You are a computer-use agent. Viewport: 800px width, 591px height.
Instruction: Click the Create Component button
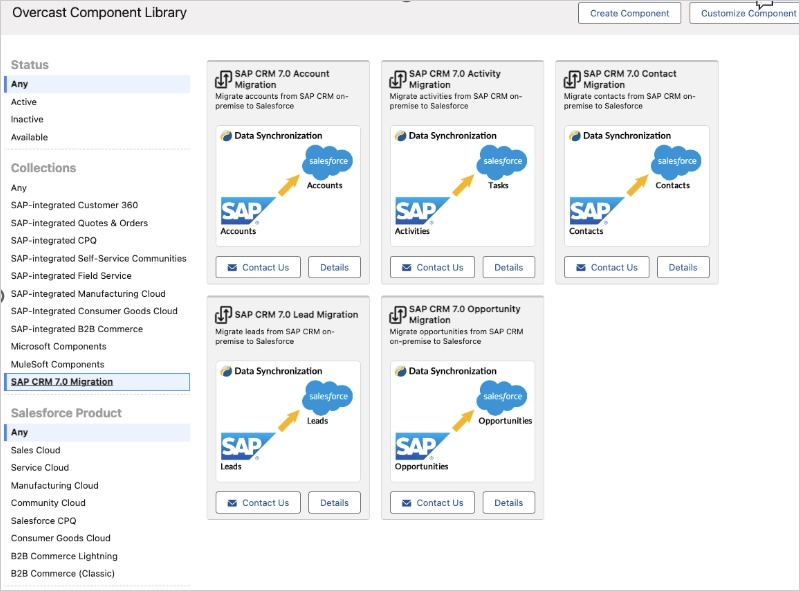629,13
